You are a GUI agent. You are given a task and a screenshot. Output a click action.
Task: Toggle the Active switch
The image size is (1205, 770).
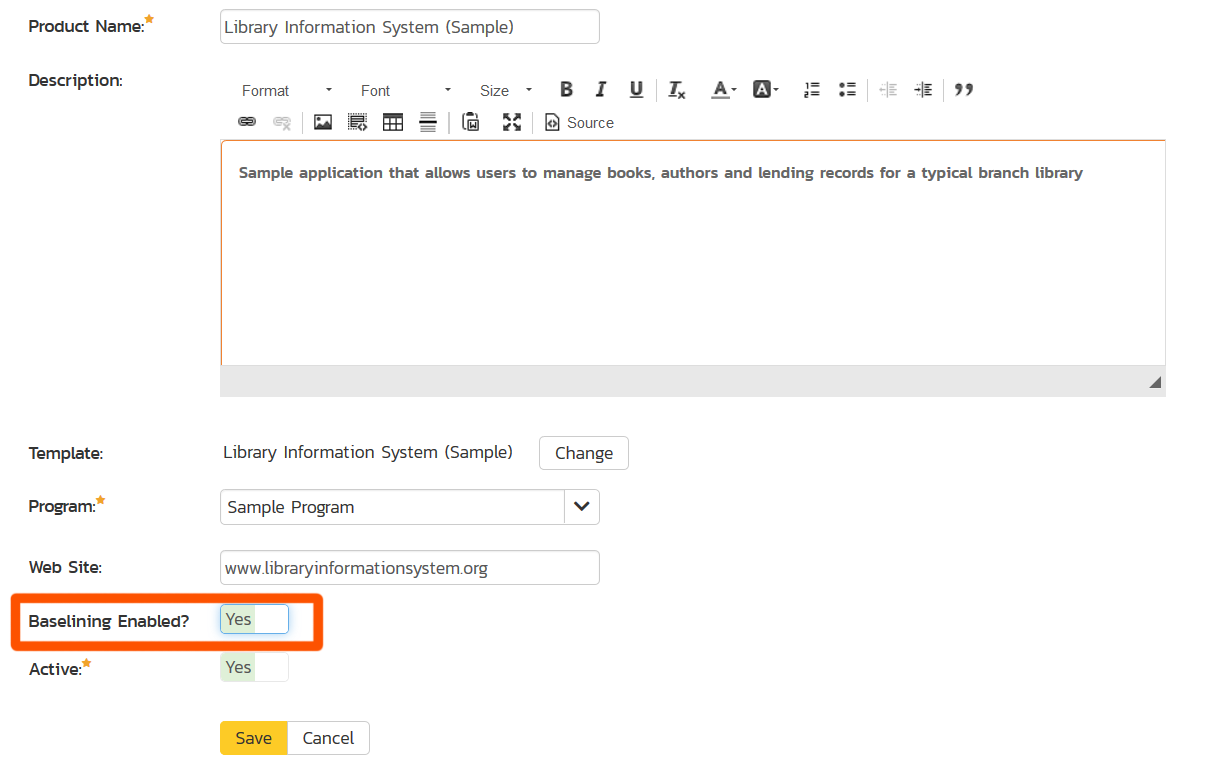(254, 667)
